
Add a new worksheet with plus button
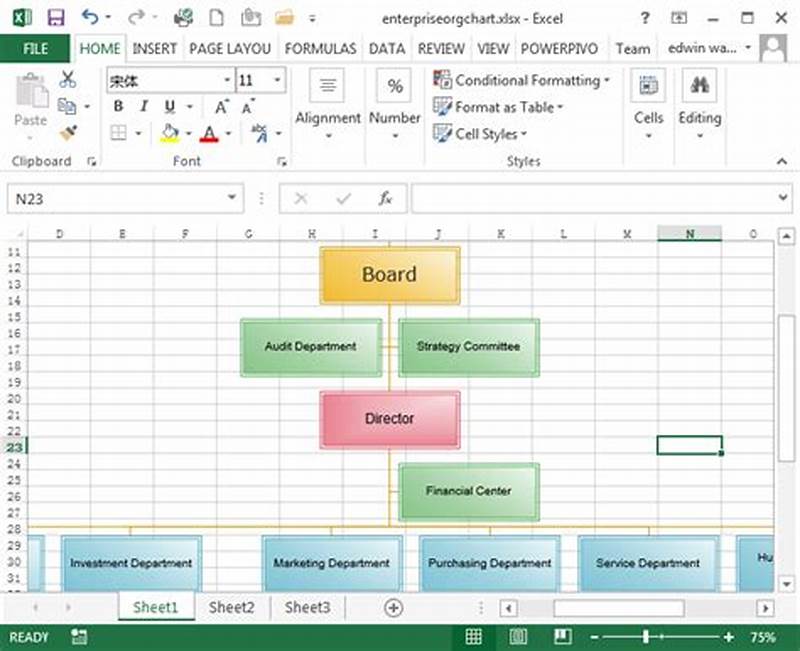click(394, 607)
